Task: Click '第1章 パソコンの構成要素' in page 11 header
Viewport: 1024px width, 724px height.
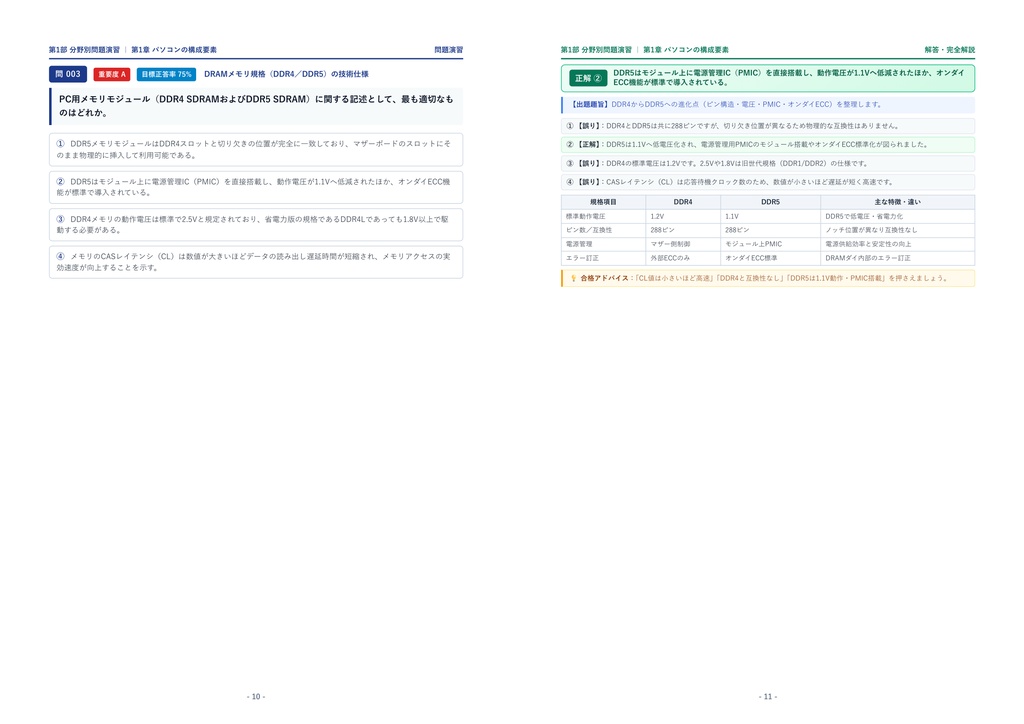Action: coord(686,50)
